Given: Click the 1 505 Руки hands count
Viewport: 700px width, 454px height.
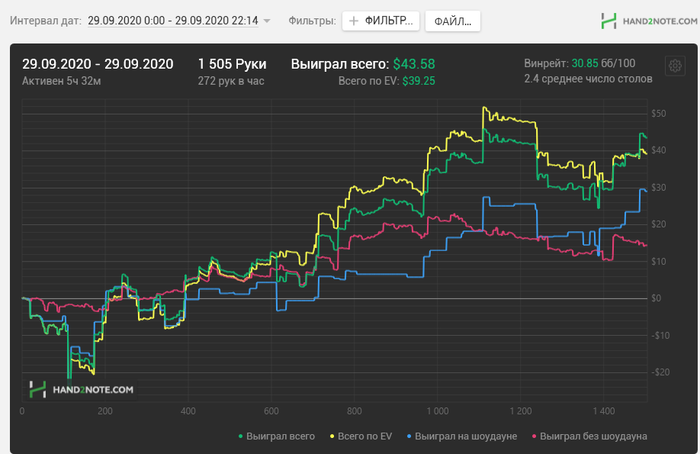Looking at the screenshot, I should pyautogui.click(x=232, y=64).
